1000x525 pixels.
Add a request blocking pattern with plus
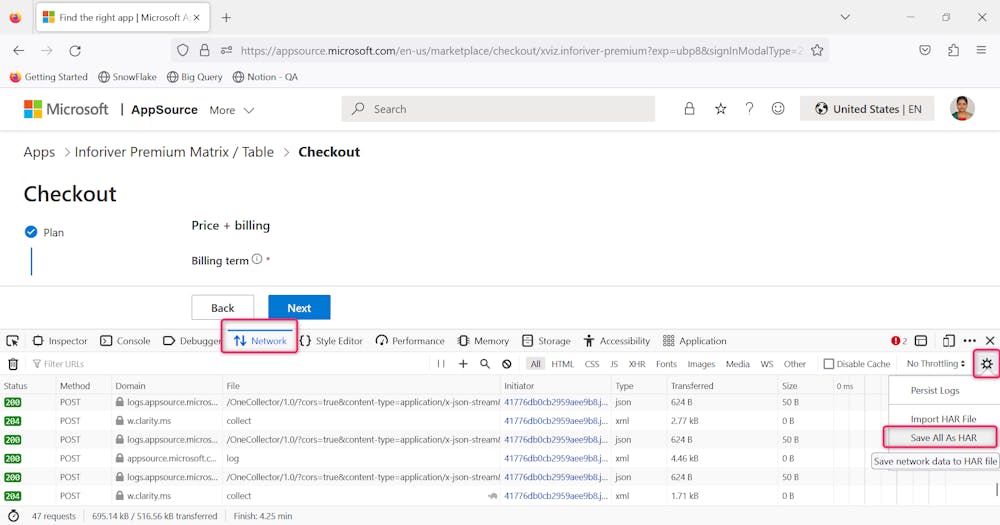point(463,364)
